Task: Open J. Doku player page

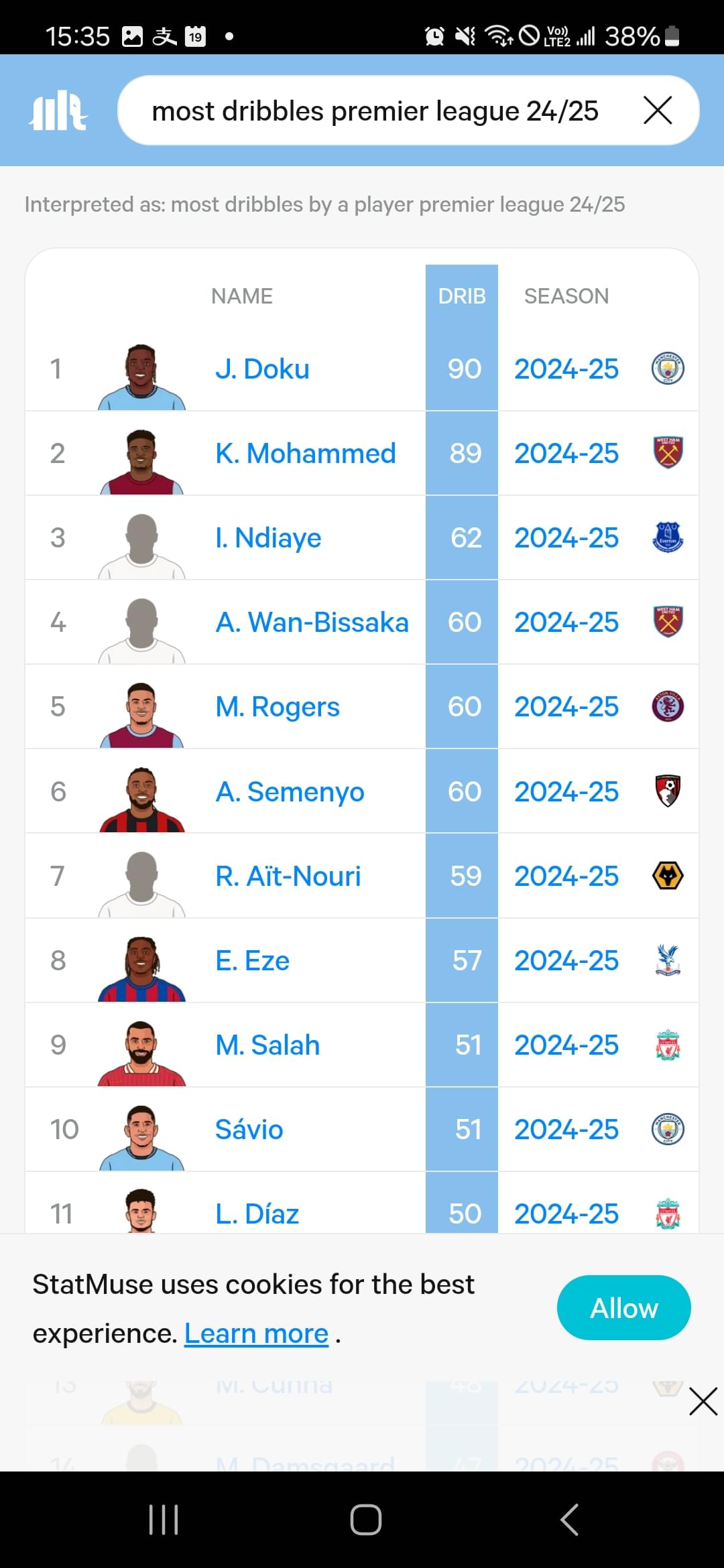Action: coord(262,369)
